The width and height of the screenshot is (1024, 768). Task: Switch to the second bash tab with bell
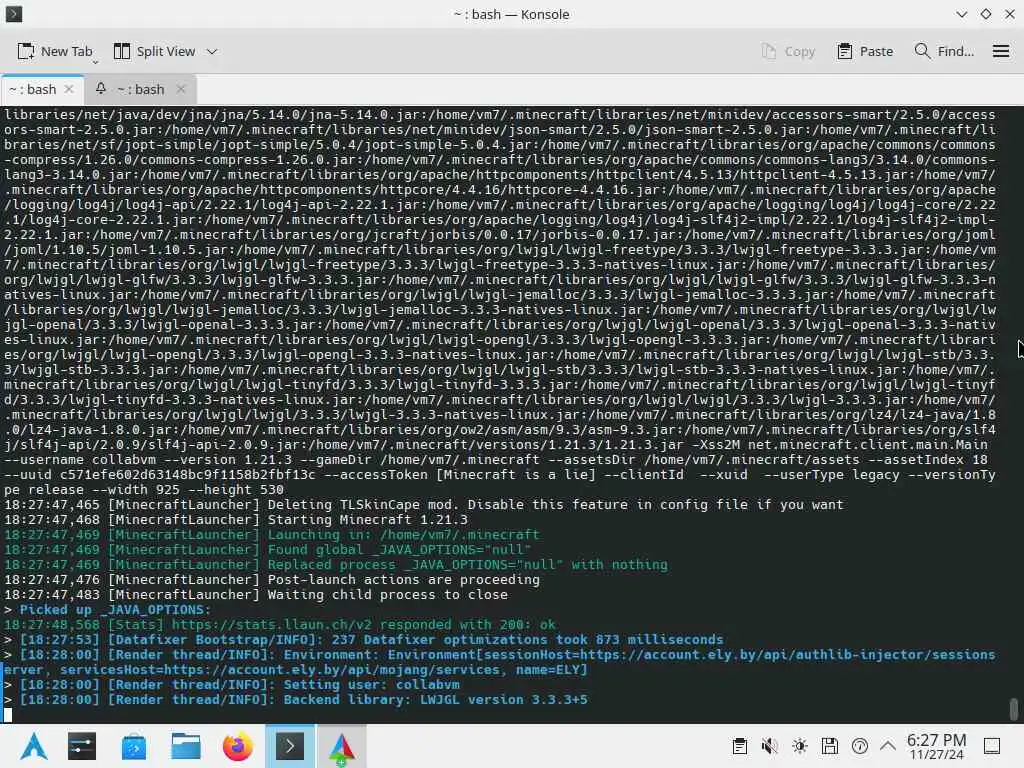click(x=140, y=89)
